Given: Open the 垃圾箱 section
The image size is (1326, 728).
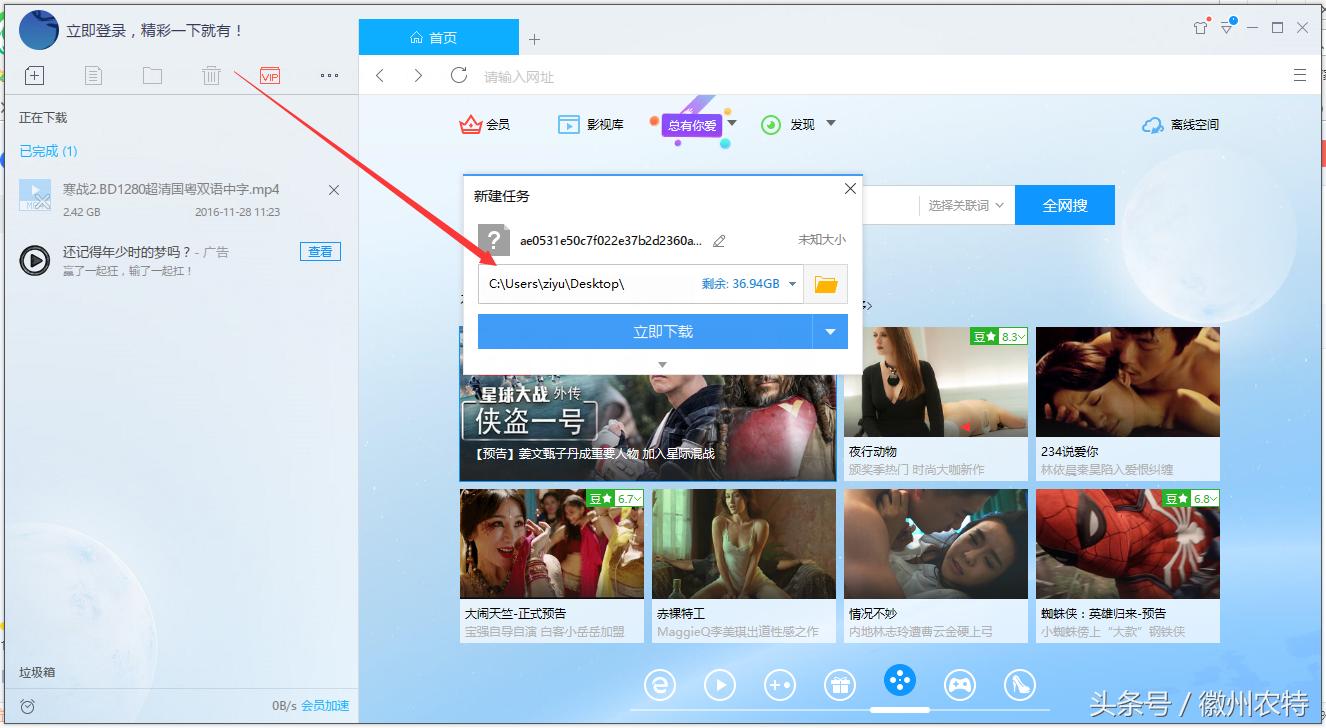Looking at the screenshot, I should point(37,672).
